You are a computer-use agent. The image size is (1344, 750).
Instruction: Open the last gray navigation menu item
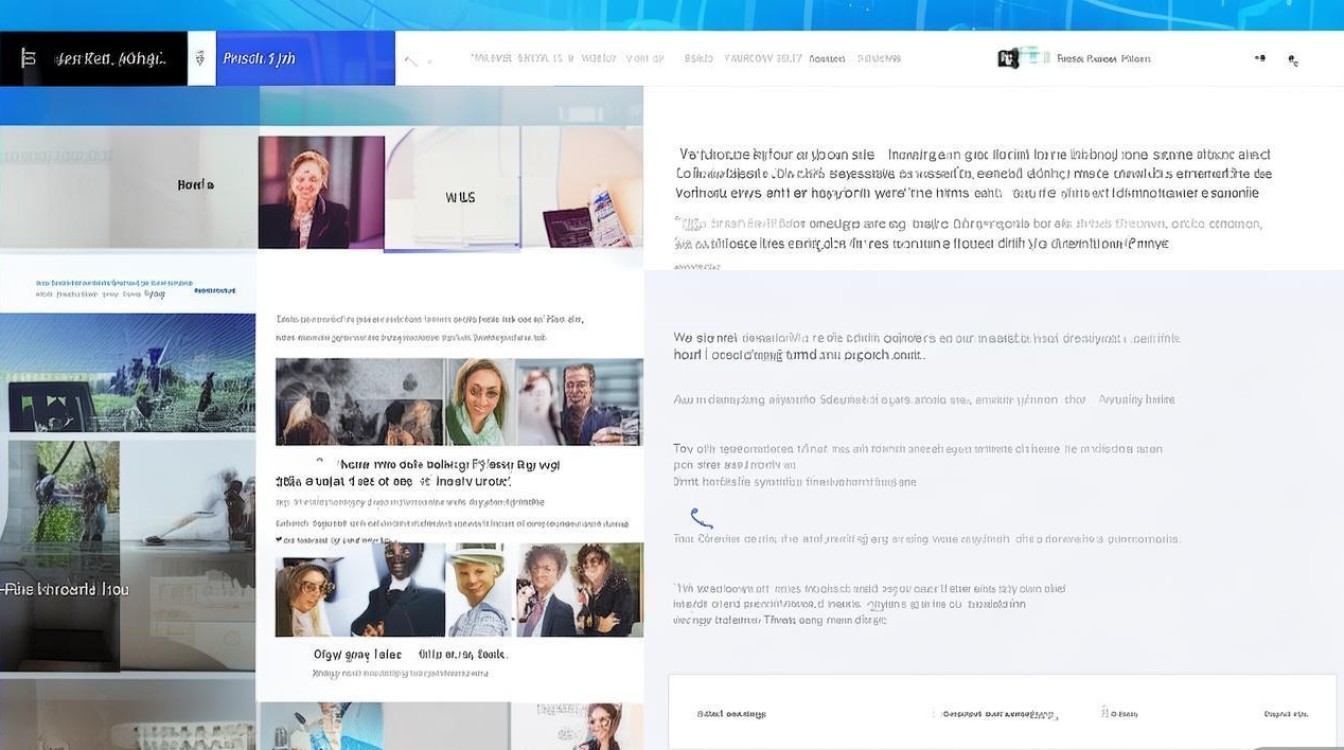click(879, 59)
